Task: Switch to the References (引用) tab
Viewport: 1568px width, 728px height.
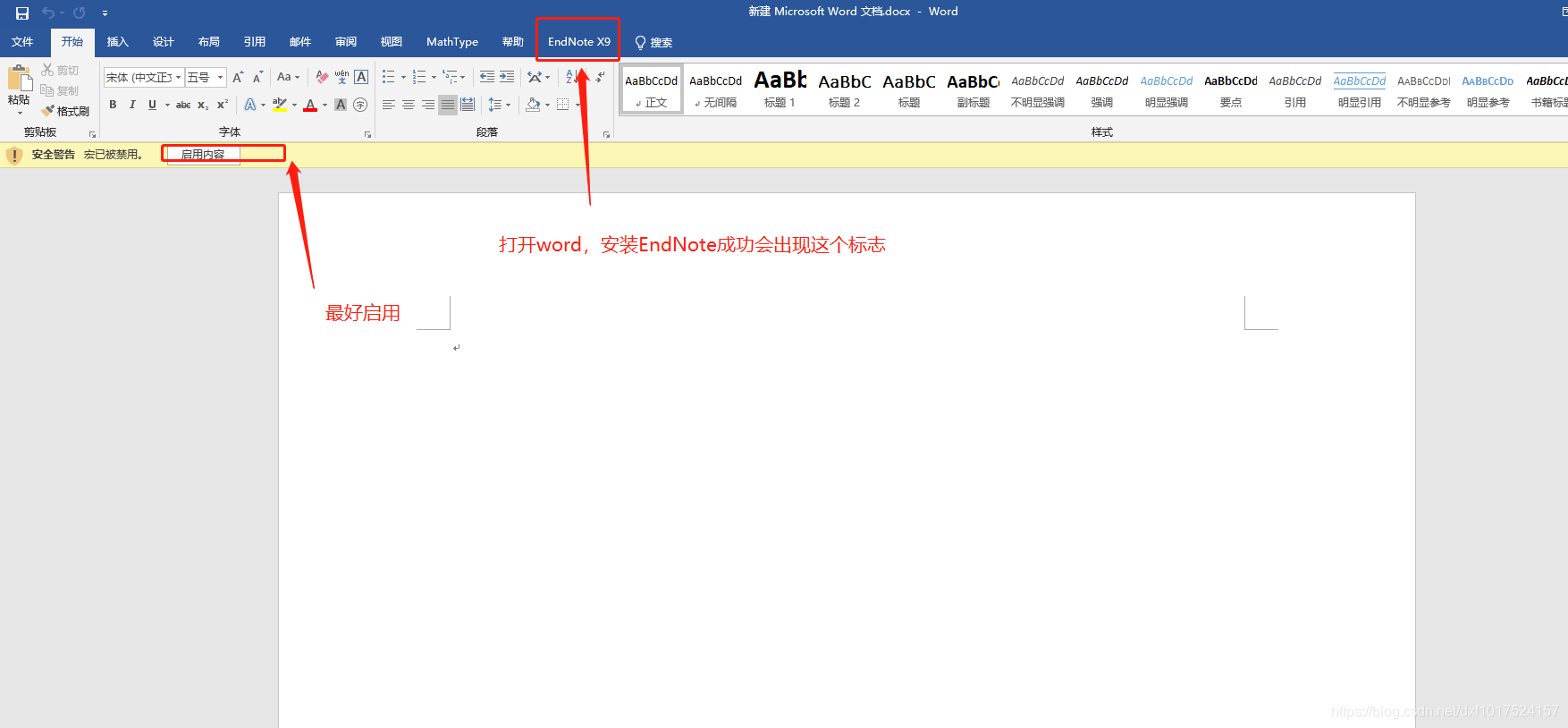Action: coord(255,42)
